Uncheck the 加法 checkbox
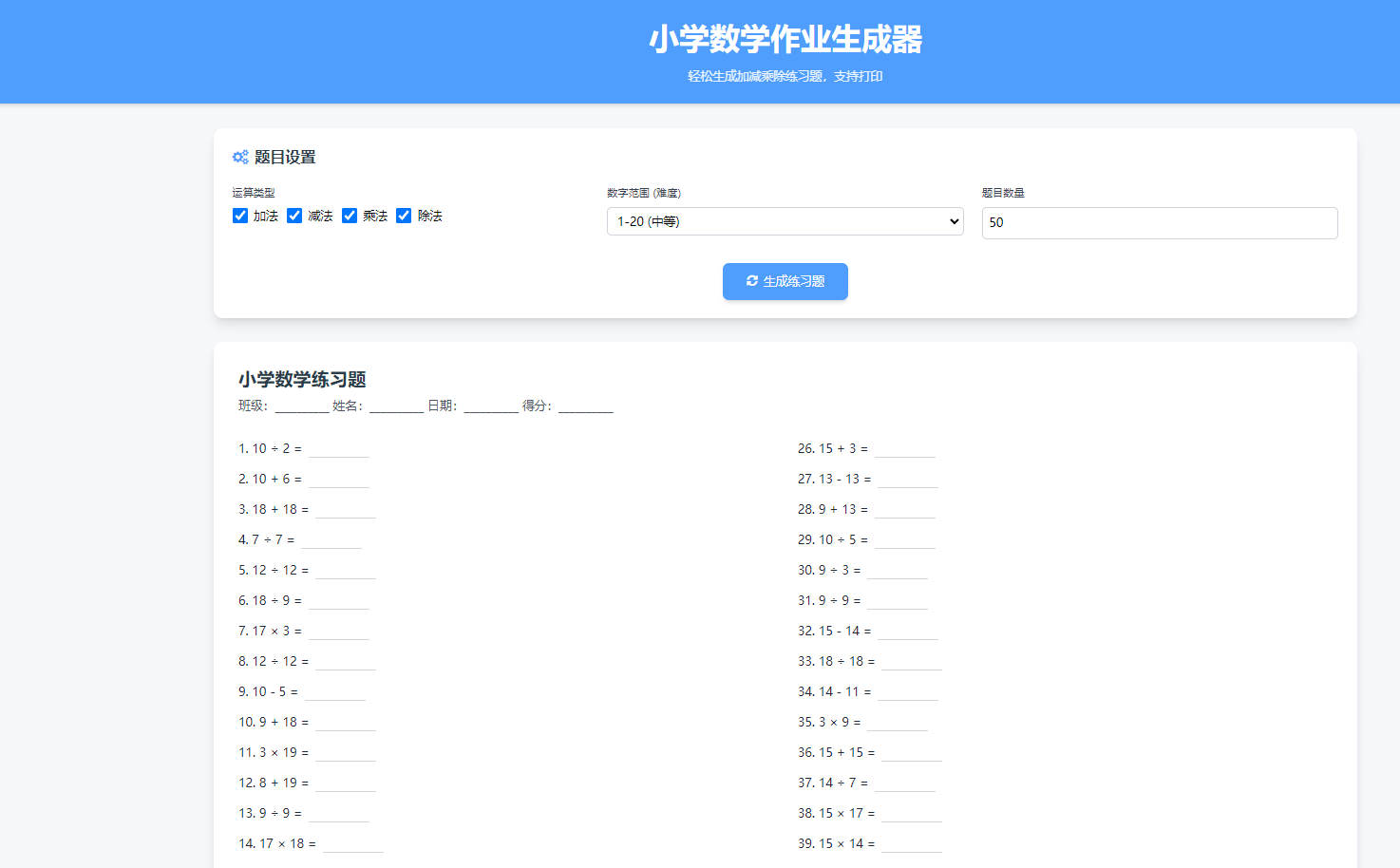This screenshot has height=868, width=1400. click(240, 216)
